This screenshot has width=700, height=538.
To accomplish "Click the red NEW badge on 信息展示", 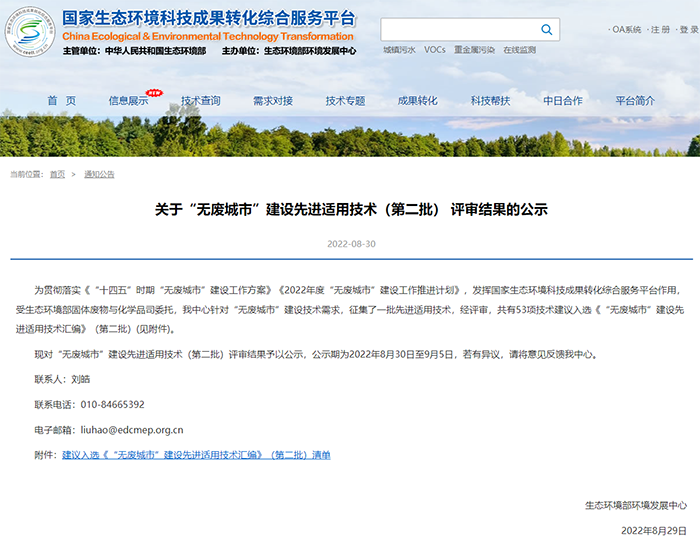I will [x=154, y=91].
